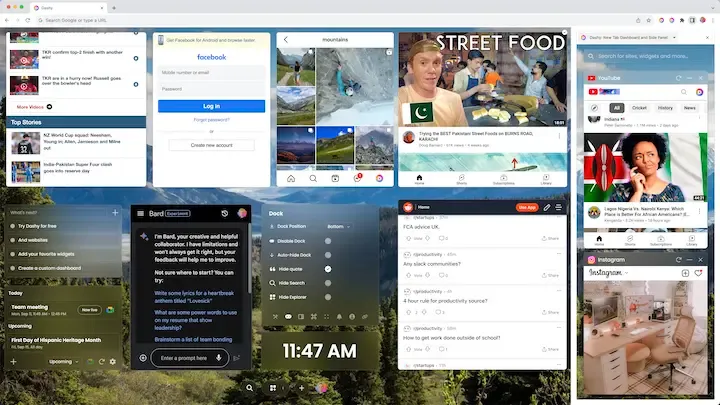Click YouTube search magnifier in side panel
720x405 pixels.
coord(684,92)
